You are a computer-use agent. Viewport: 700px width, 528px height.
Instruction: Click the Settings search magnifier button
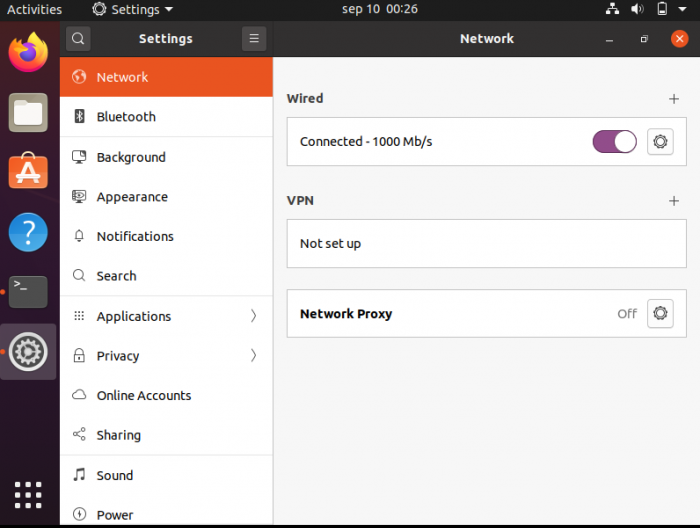point(78,39)
